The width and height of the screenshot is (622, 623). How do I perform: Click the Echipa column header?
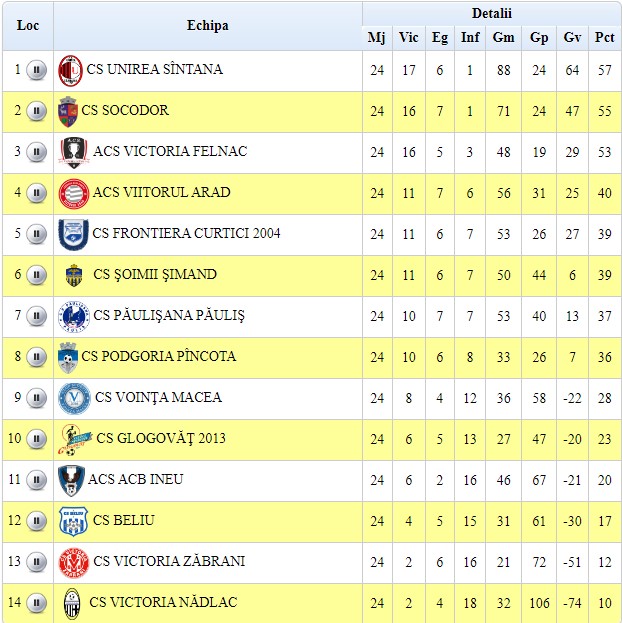tap(207, 25)
